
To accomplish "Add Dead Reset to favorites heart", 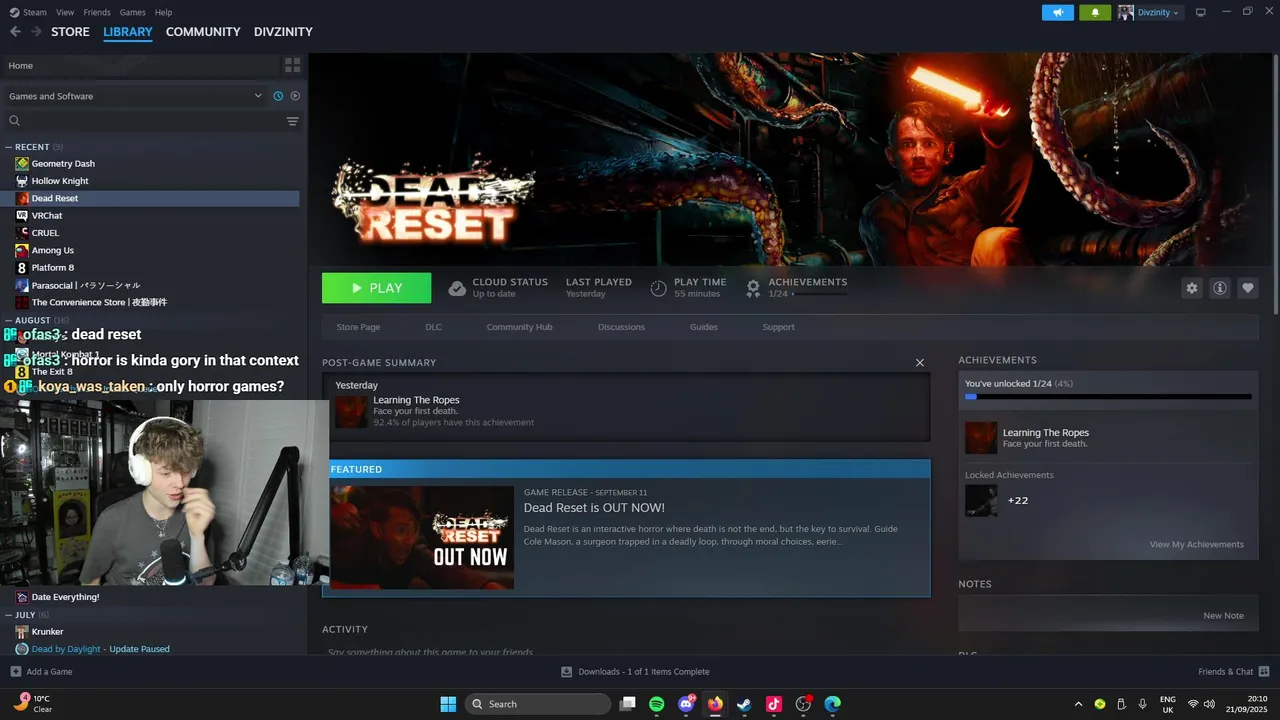I will click(x=1248, y=288).
